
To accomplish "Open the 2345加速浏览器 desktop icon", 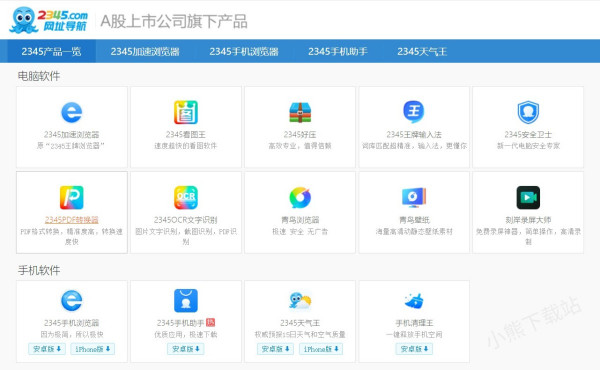I will (x=72, y=112).
